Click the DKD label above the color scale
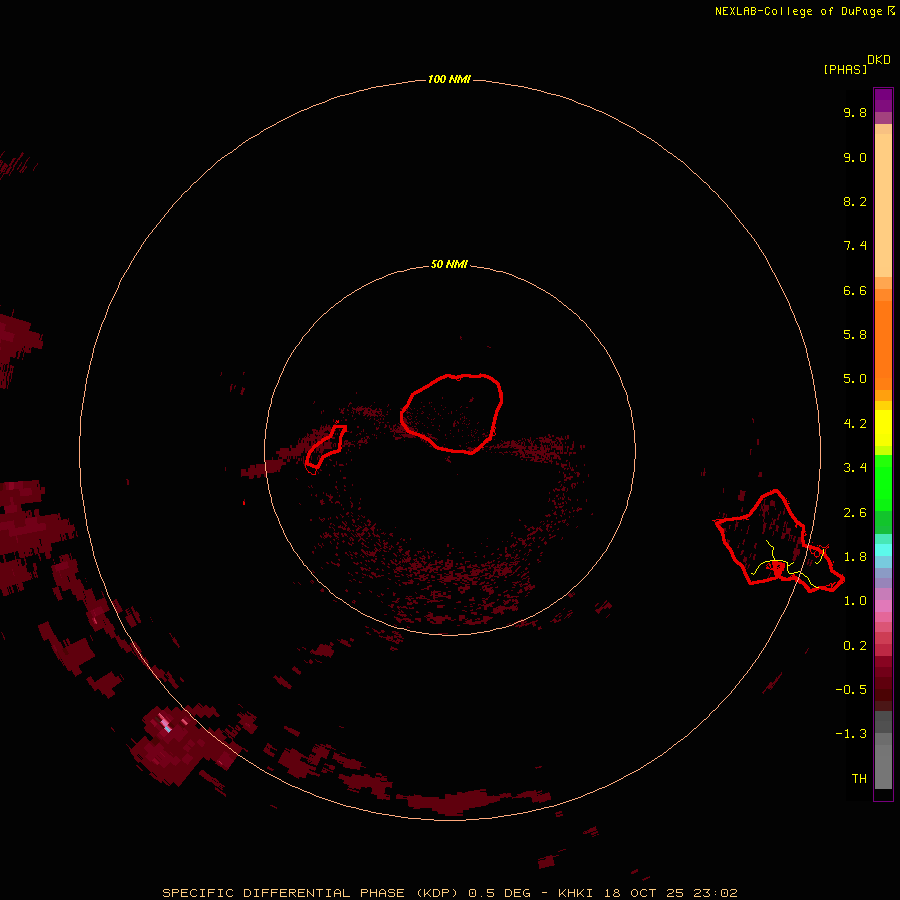 point(878,60)
